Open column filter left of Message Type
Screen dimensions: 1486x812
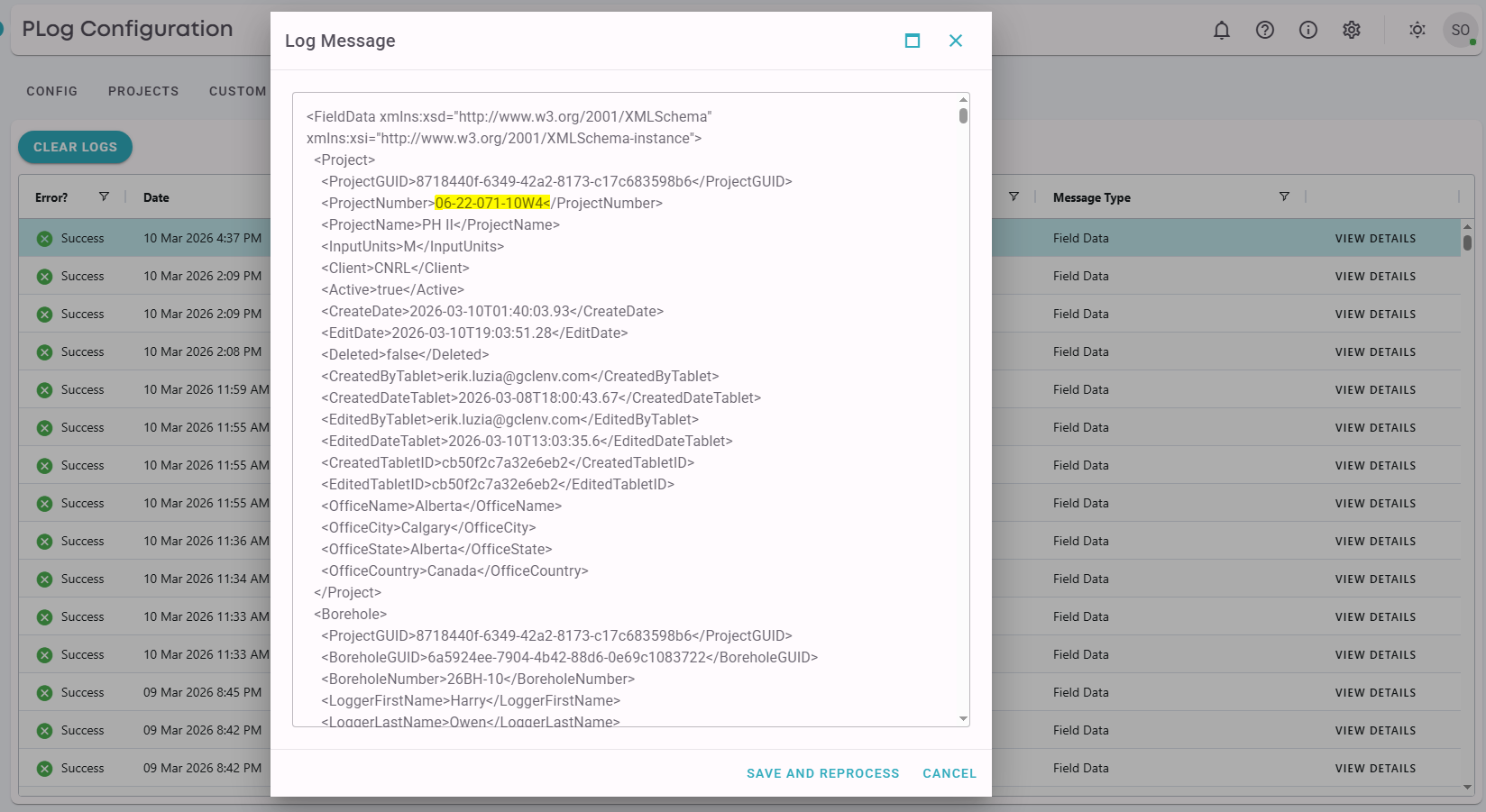point(1014,196)
